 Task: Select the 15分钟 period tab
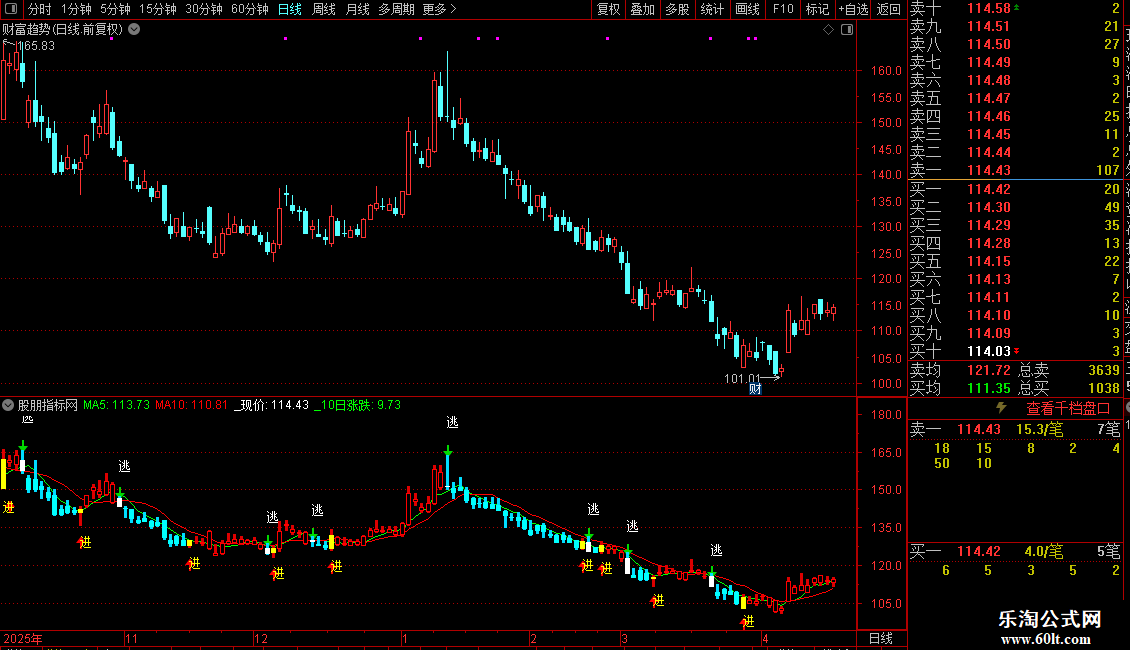[158, 9]
